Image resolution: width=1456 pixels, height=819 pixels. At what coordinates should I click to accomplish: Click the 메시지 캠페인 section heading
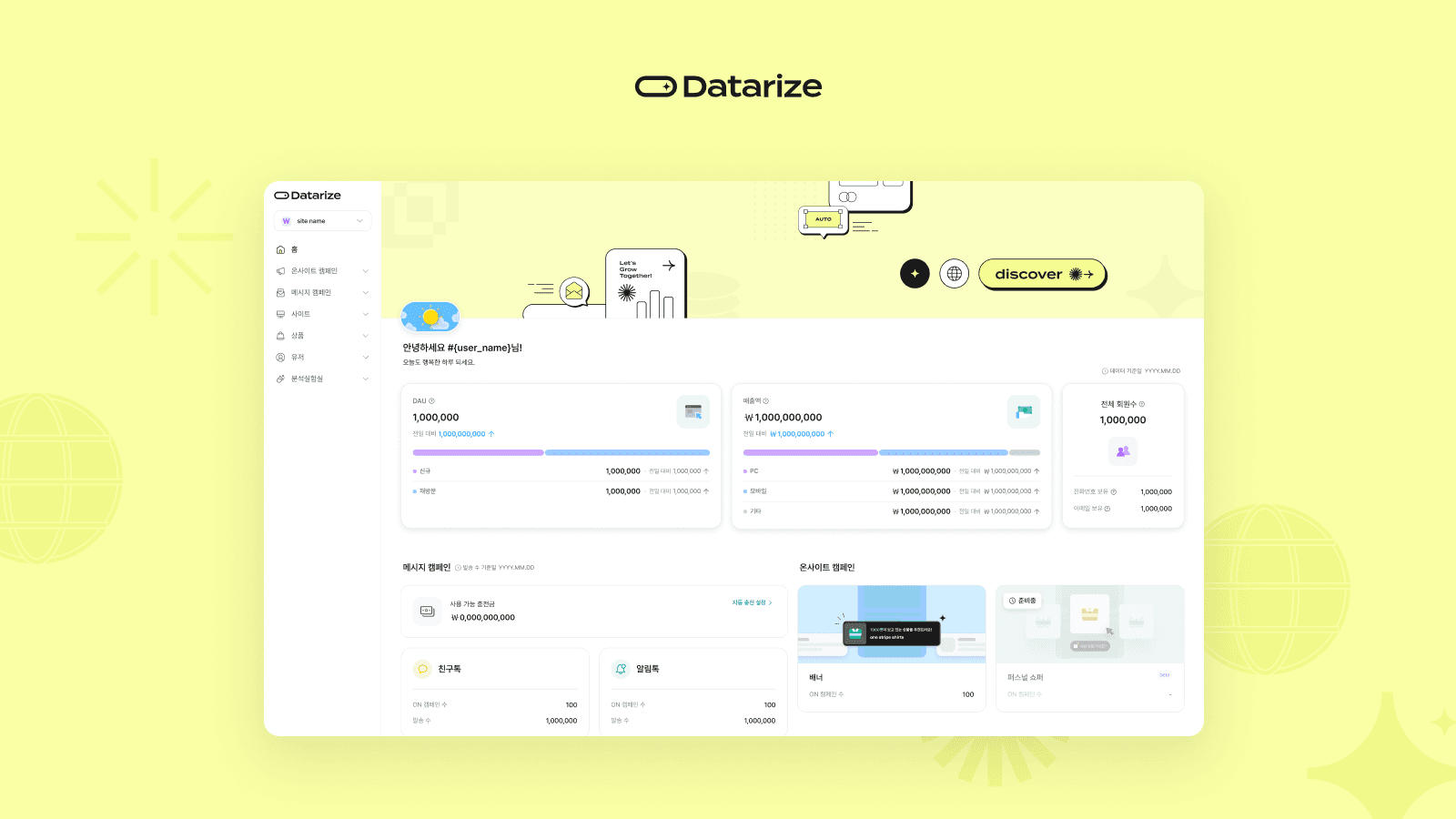[427, 568]
